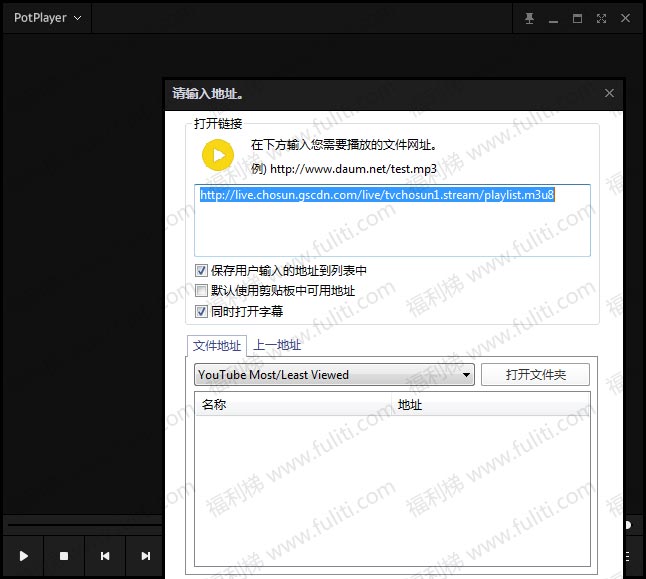646x579 pixels.
Task: Open the PotPlayer main menu dropdown
Action: [48, 19]
